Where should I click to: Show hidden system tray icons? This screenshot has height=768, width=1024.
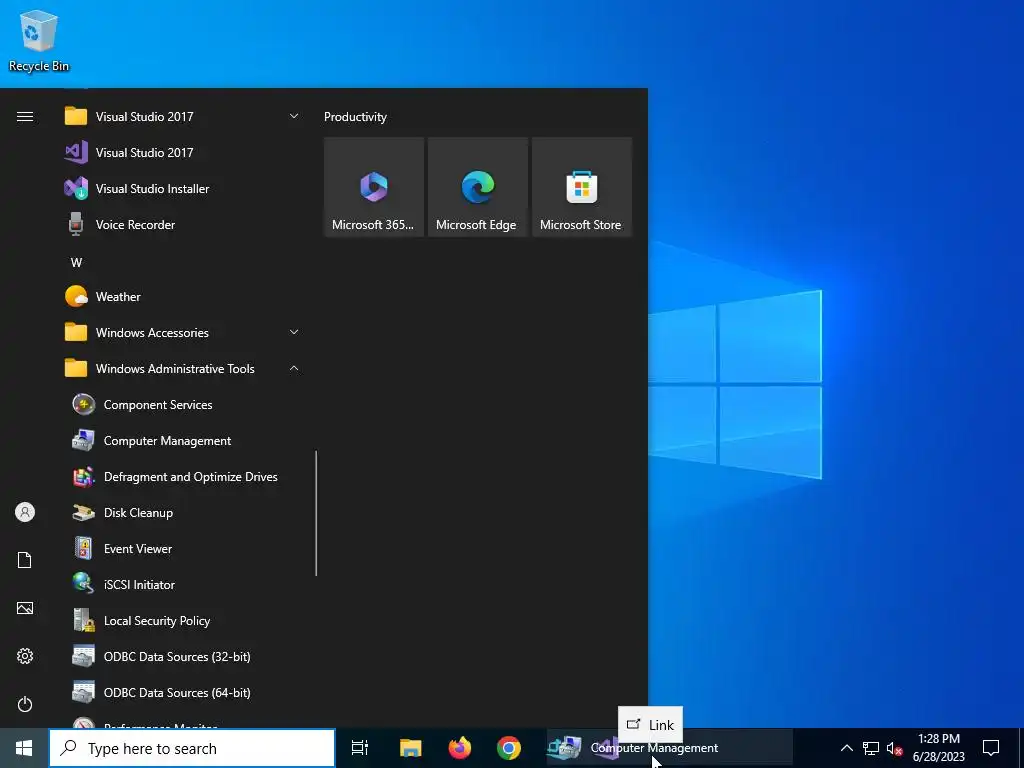click(x=846, y=748)
